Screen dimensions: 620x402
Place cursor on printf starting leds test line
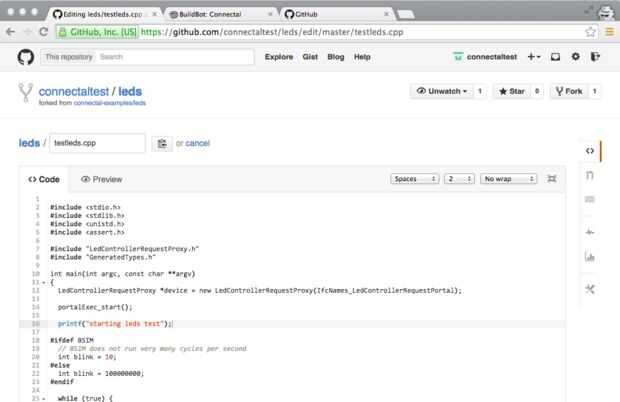(x=115, y=324)
